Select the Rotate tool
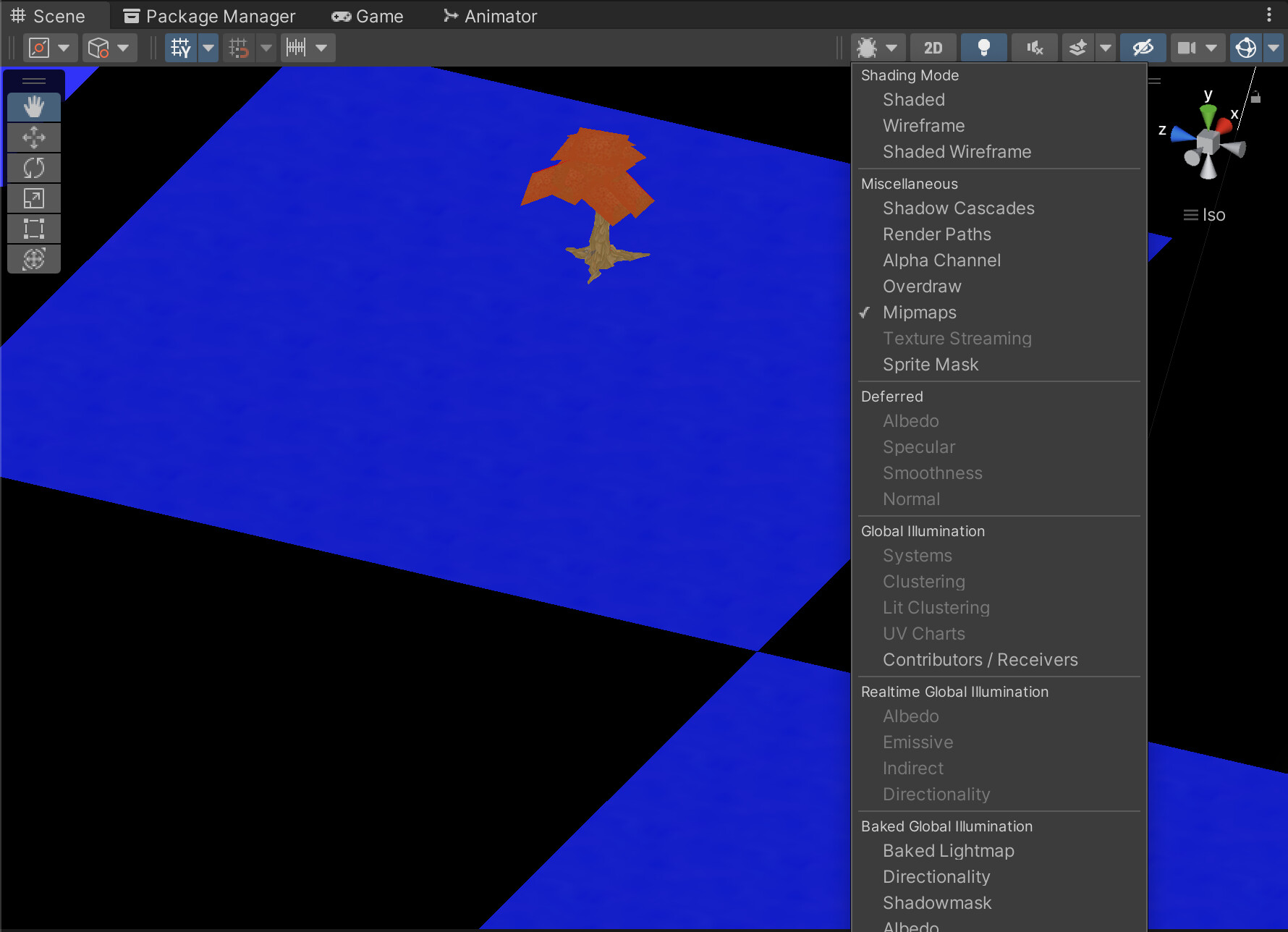Image resolution: width=1288 pixels, height=932 pixels. click(x=33, y=167)
